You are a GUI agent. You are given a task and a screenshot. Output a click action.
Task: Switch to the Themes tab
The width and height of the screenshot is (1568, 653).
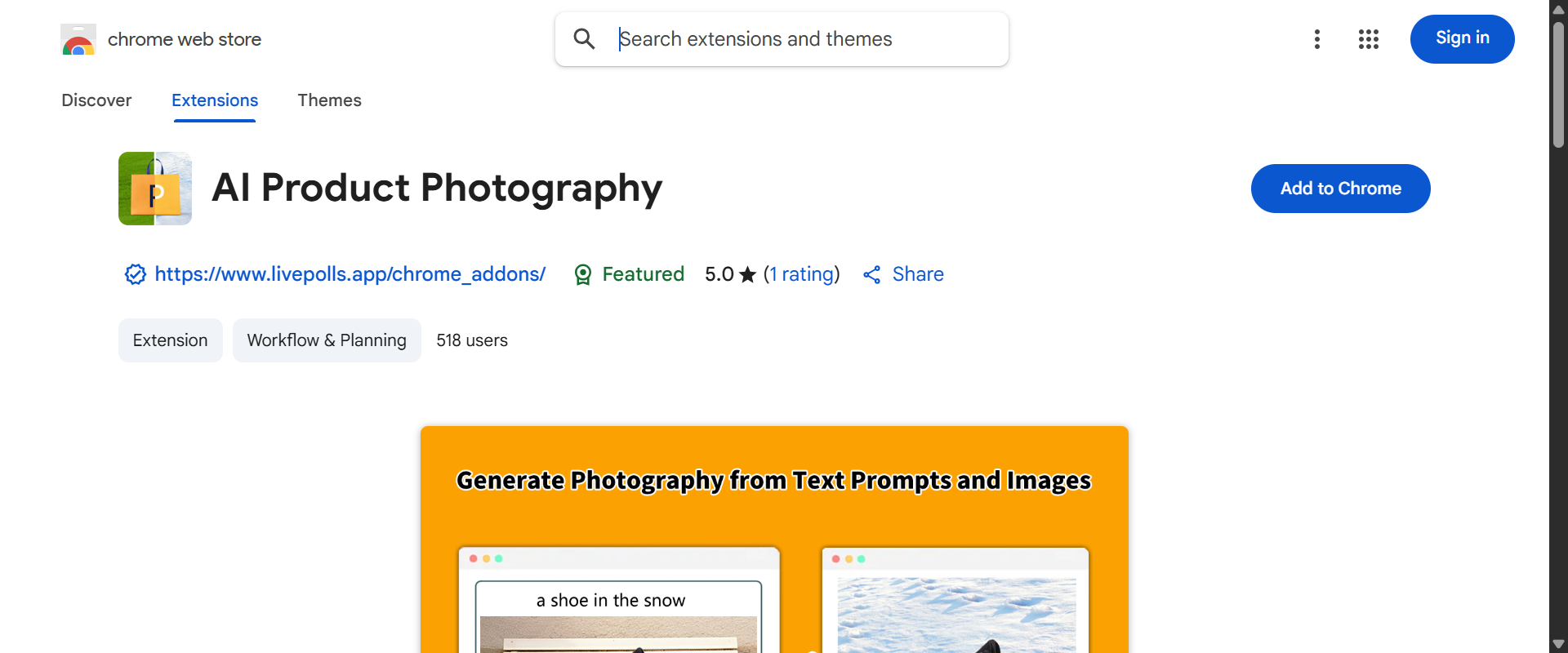[329, 100]
